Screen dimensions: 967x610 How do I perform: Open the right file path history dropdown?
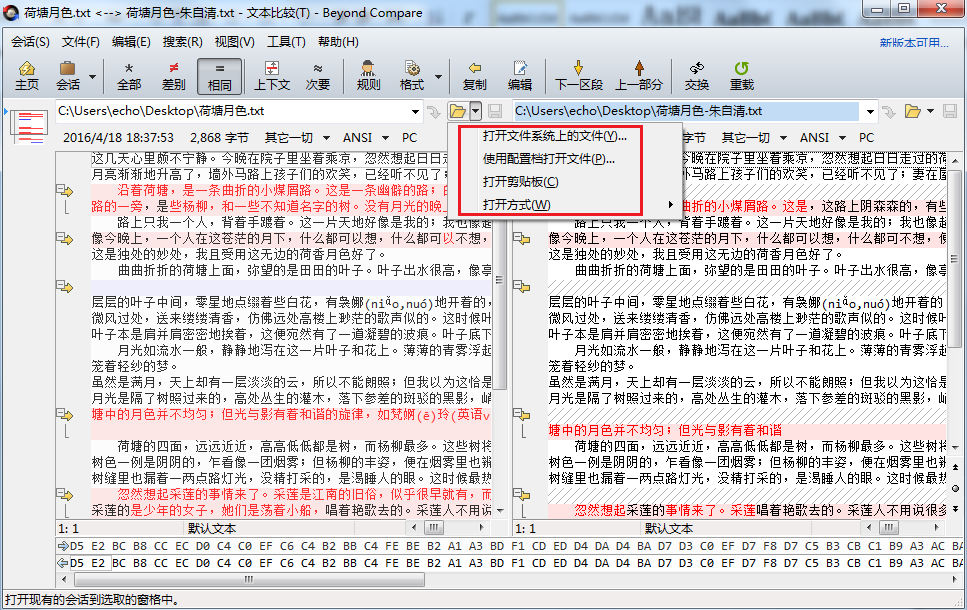[x=870, y=111]
